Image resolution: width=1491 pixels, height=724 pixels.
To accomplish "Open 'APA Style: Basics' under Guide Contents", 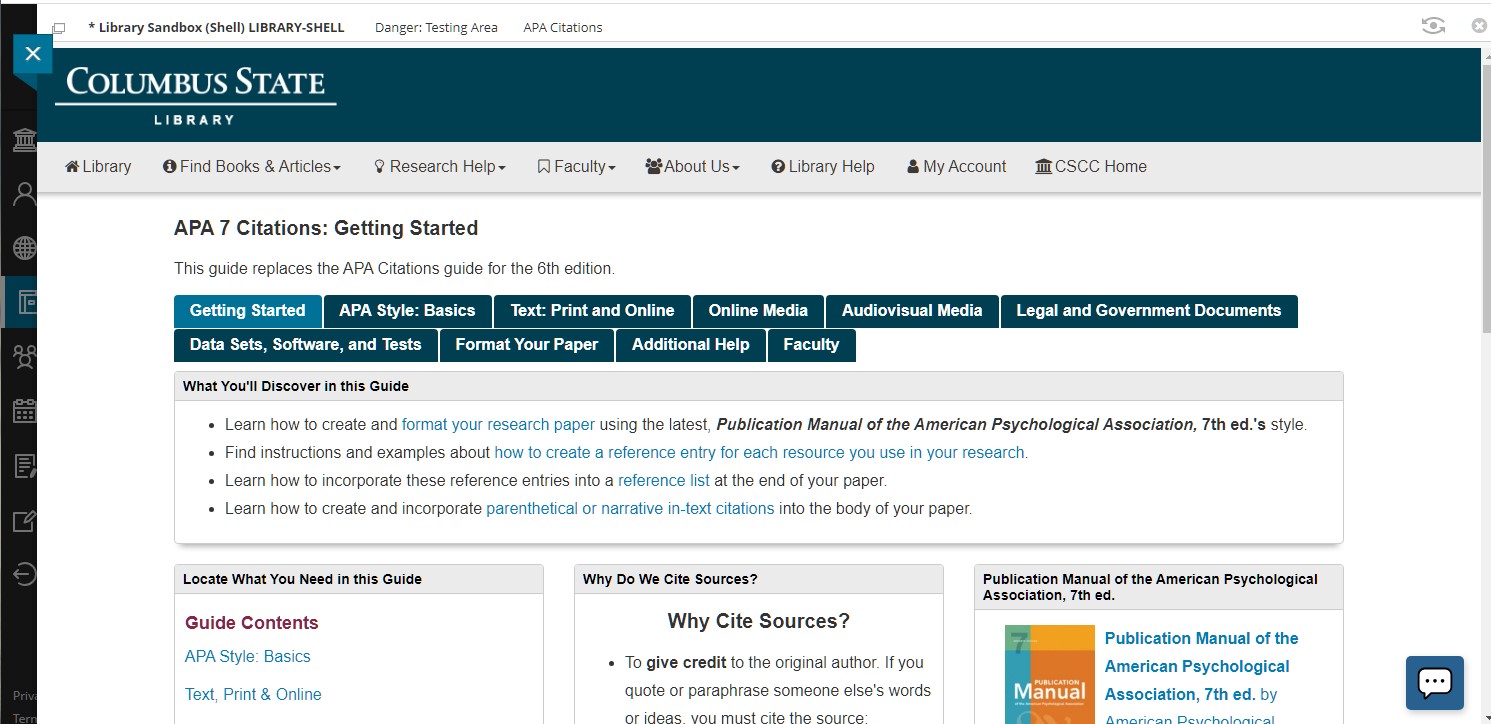I will (x=248, y=657).
